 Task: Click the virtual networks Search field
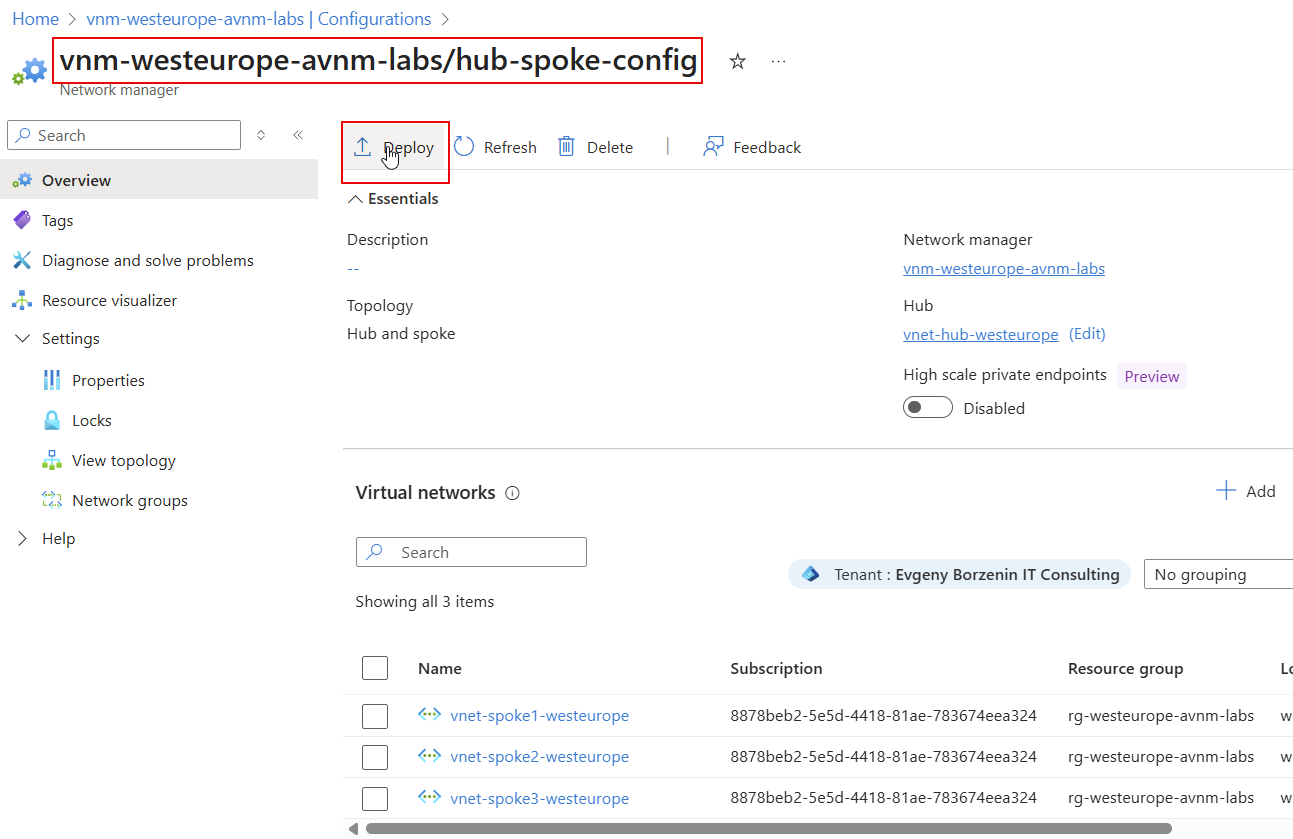pos(470,551)
